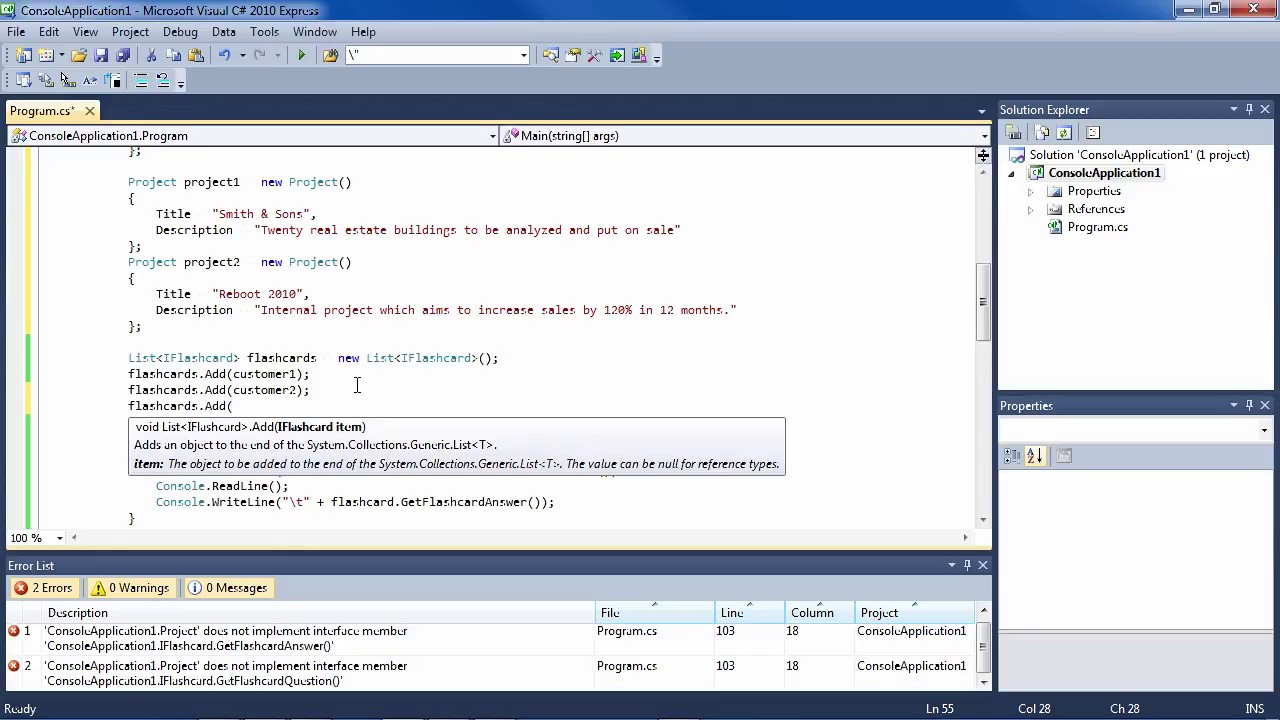1280x720 pixels.
Task: Toggle the 2 Errors filter
Action: [44, 588]
